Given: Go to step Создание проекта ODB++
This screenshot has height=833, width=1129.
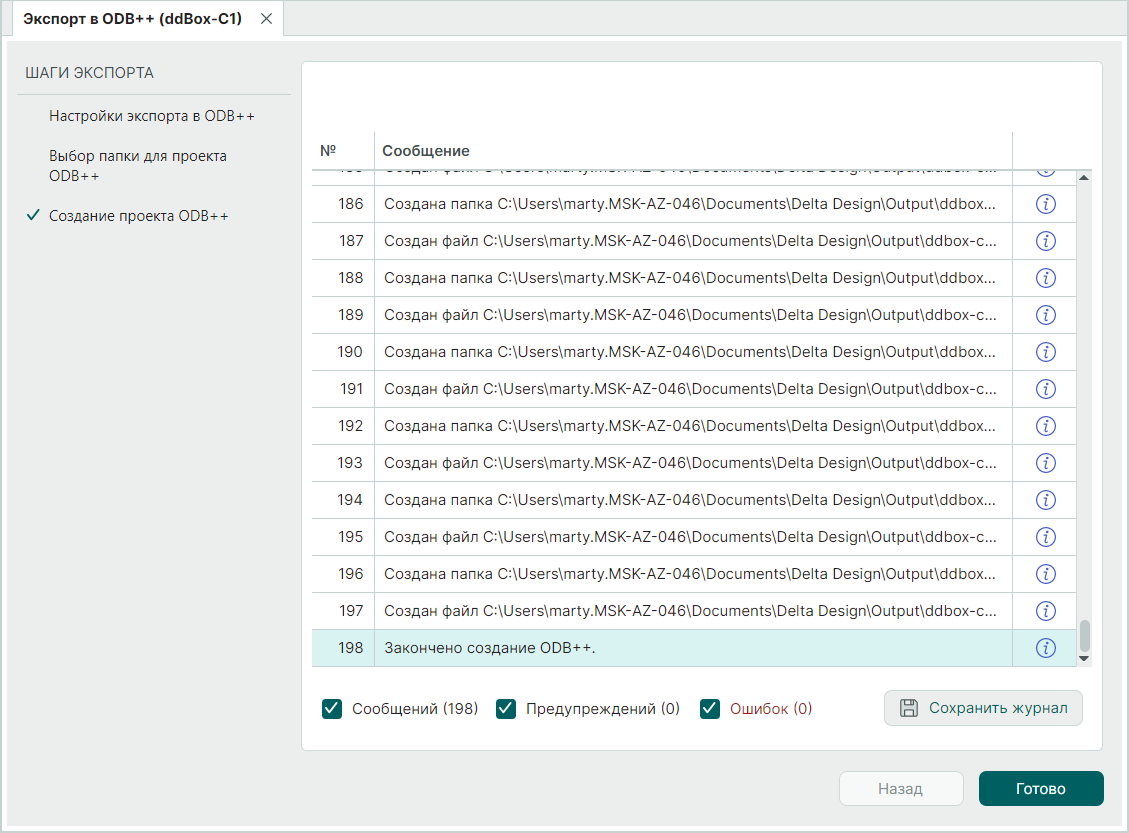Looking at the screenshot, I should pos(138,216).
